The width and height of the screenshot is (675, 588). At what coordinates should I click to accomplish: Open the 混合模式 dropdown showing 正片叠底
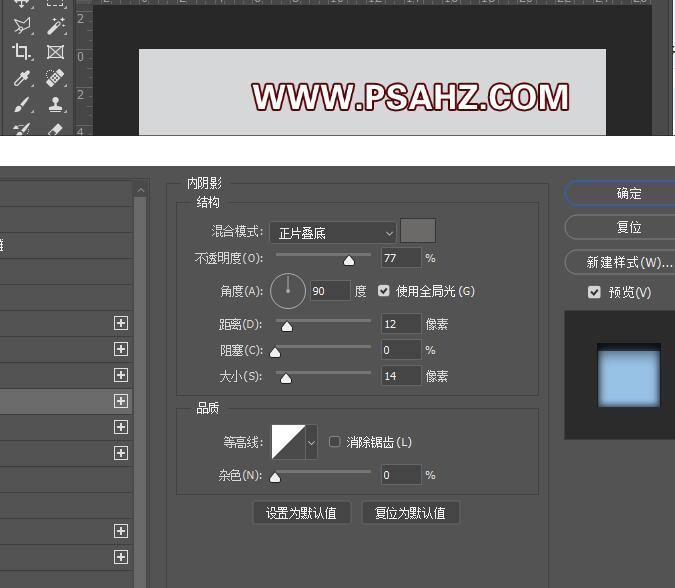(333, 233)
